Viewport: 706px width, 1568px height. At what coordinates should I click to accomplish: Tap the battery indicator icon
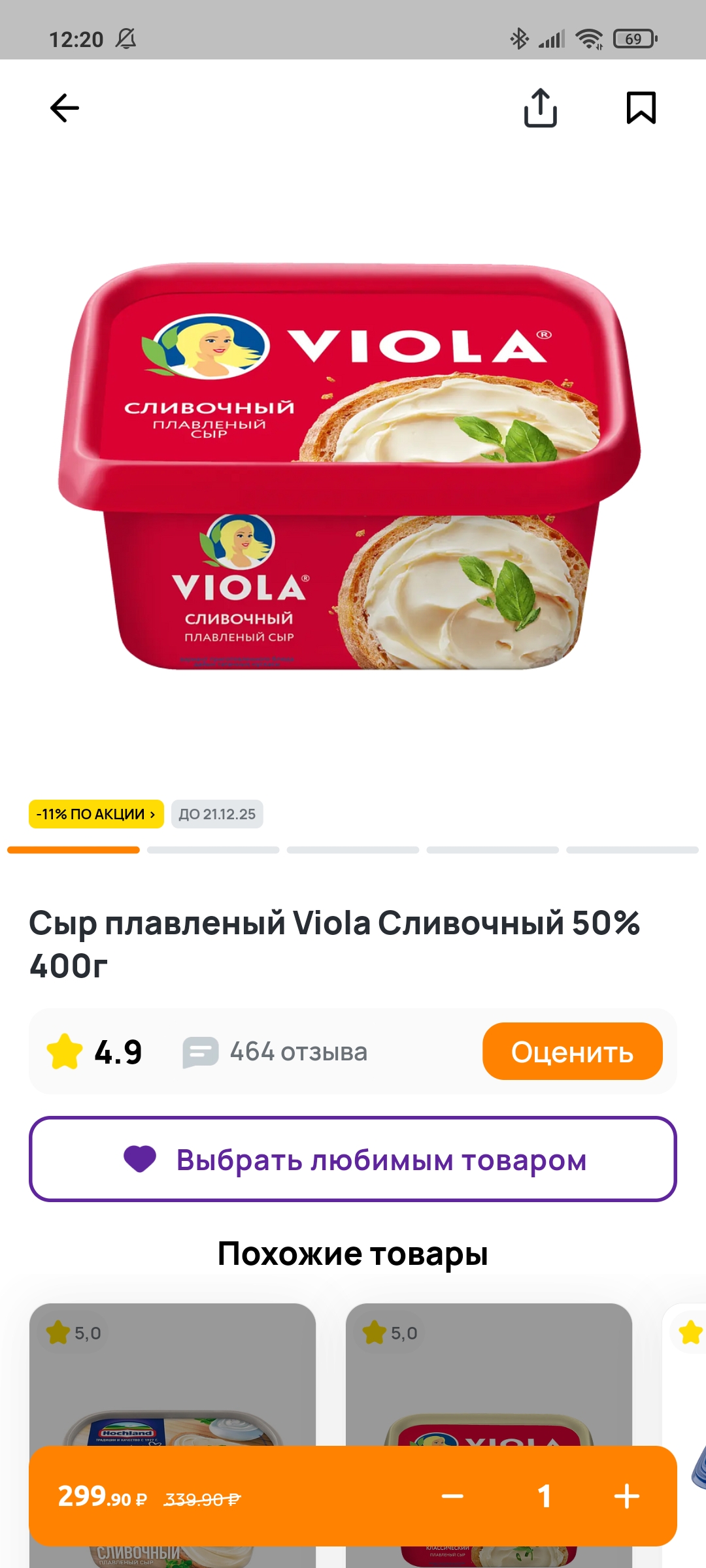tap(635, 39)
